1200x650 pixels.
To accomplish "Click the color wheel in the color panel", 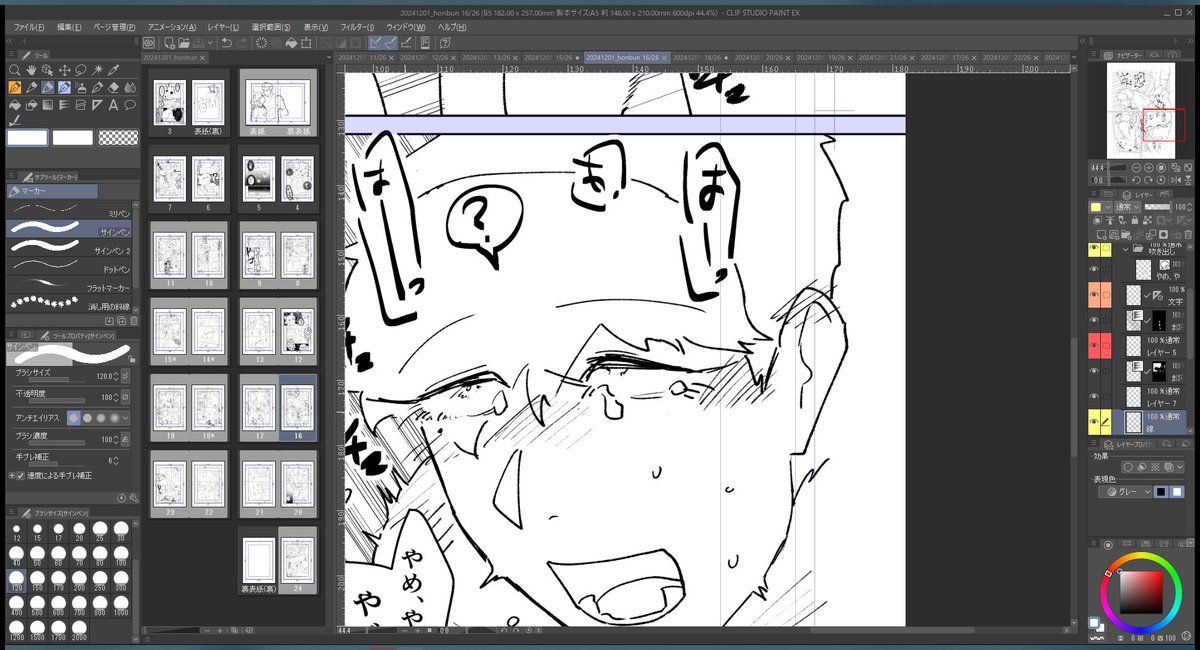I will point(1140,591).
